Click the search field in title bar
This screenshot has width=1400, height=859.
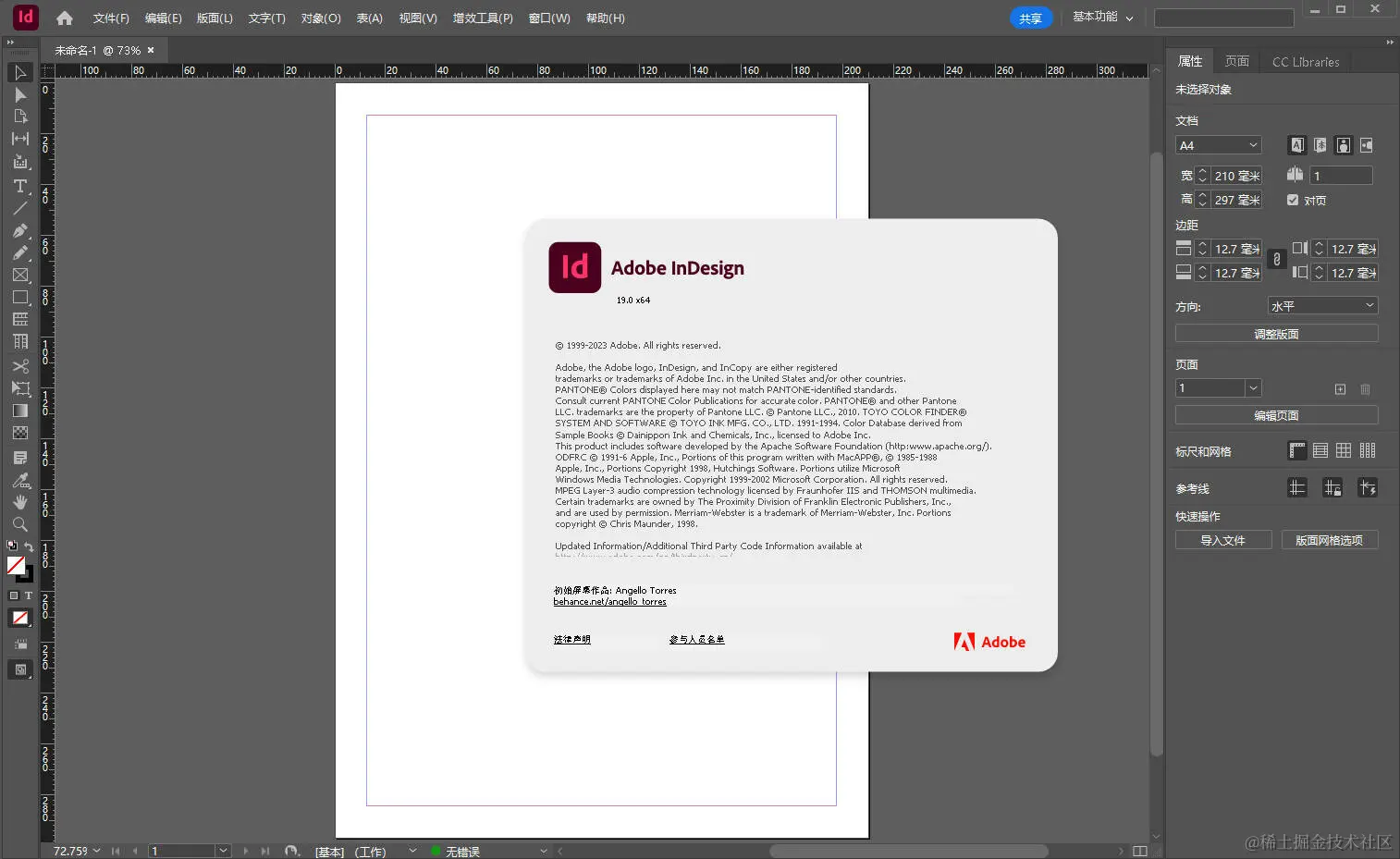(1223, 18)
